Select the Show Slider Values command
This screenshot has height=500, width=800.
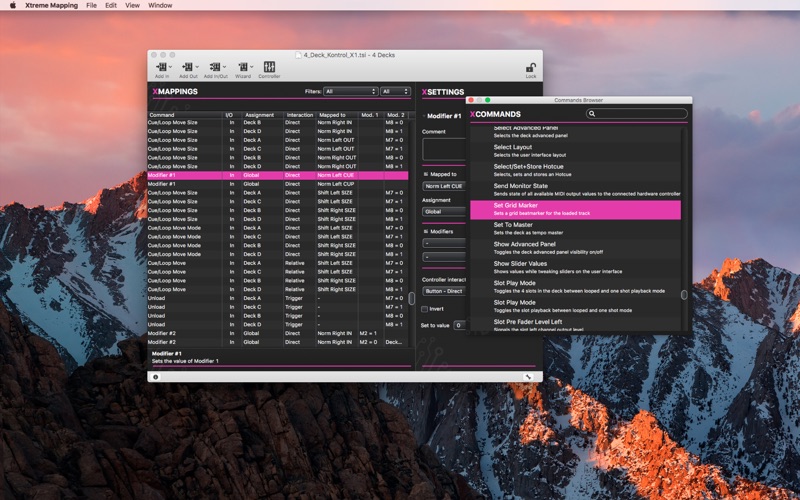(575, 267)
